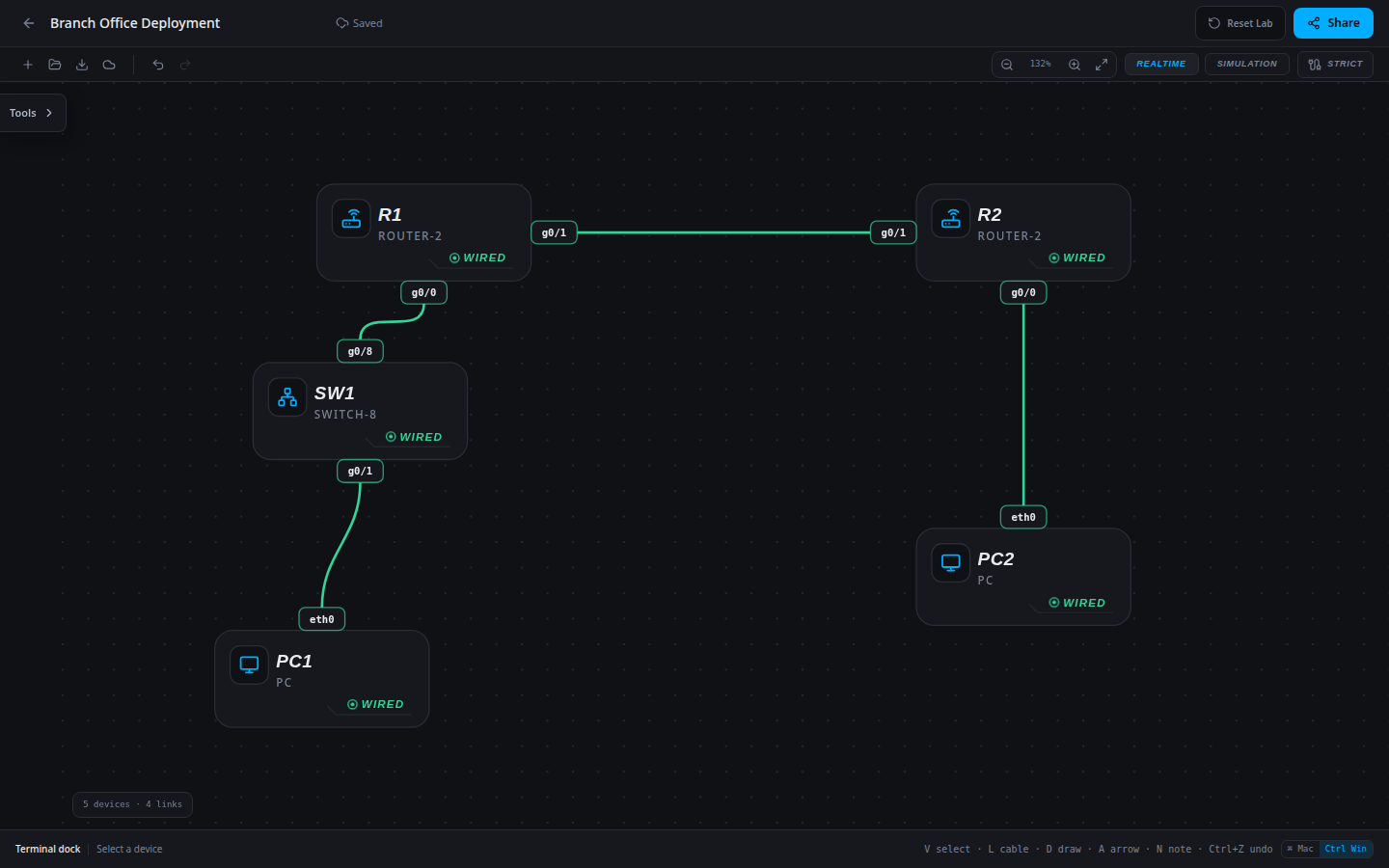This screenshot has width=1389, height=868.
Task: Toggle Strict mode
Action: [1335, 65]
